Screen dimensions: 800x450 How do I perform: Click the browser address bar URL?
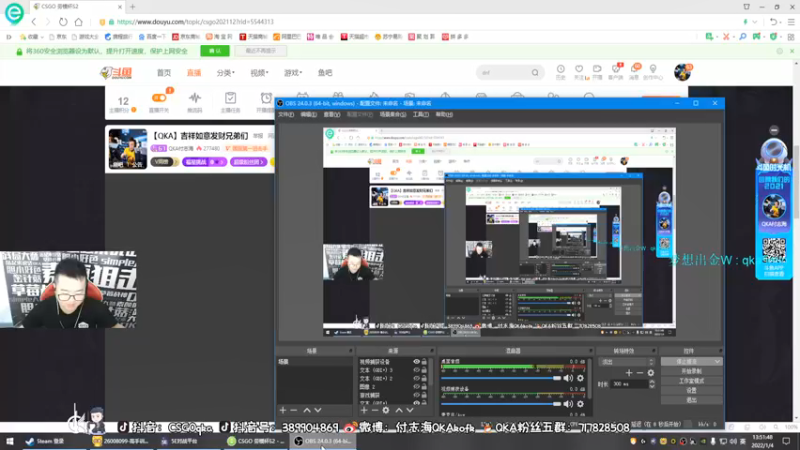pyautogui.click(x=195, y=22)
